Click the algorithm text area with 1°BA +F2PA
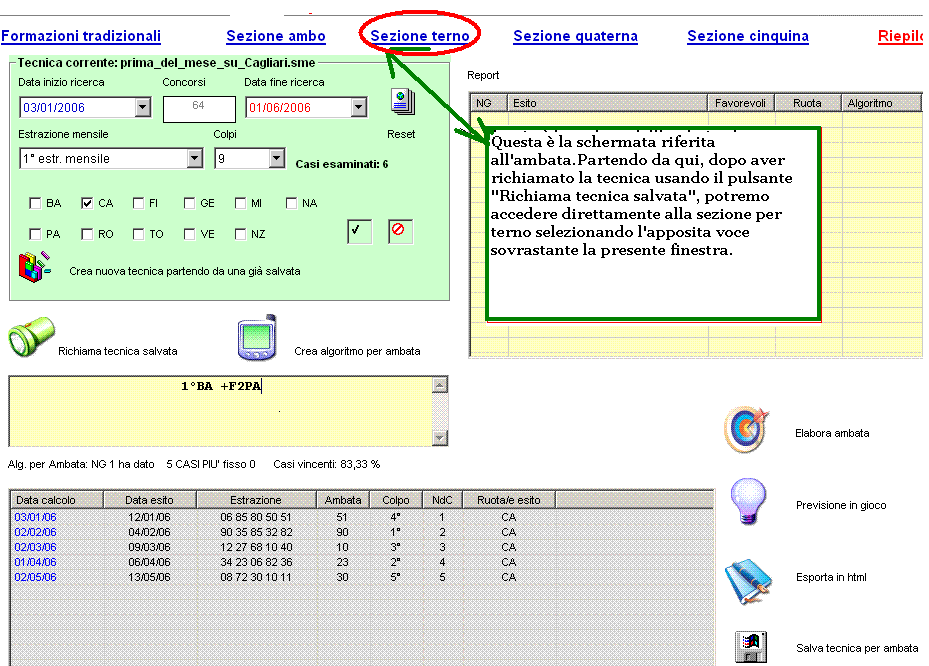Screen dimensions: 929x666 (x=220, y=411)
